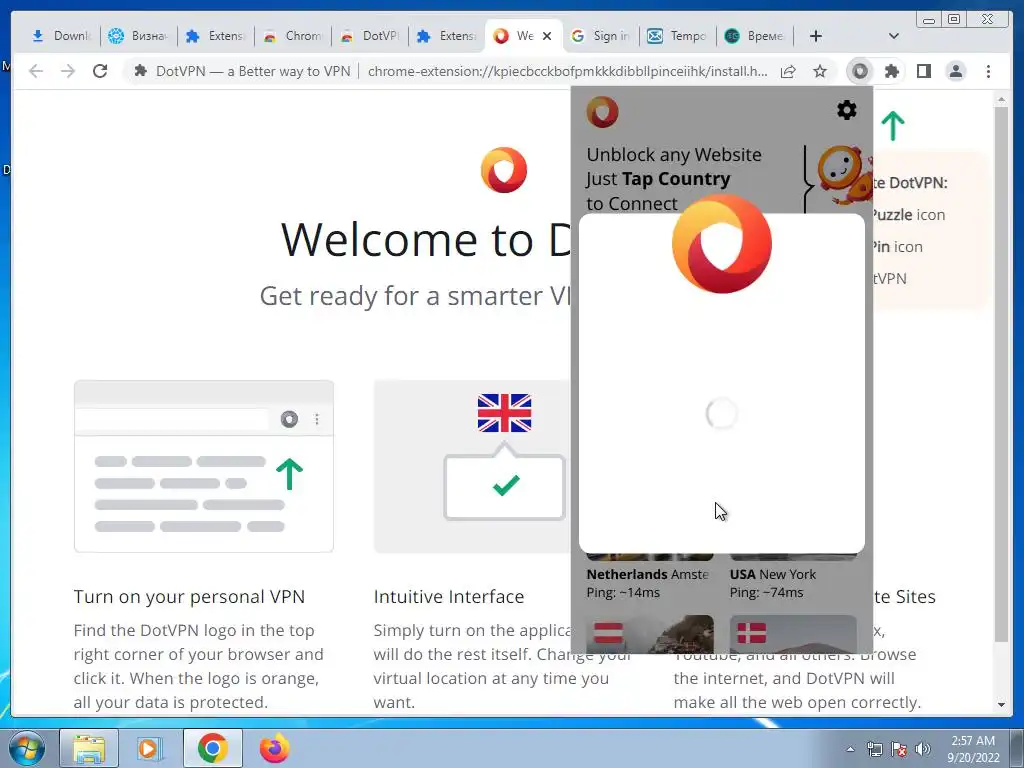Click the DotVPN extension icon in toolbar
The height and width of the screenshot is (768, 1024).
point(859,71)
